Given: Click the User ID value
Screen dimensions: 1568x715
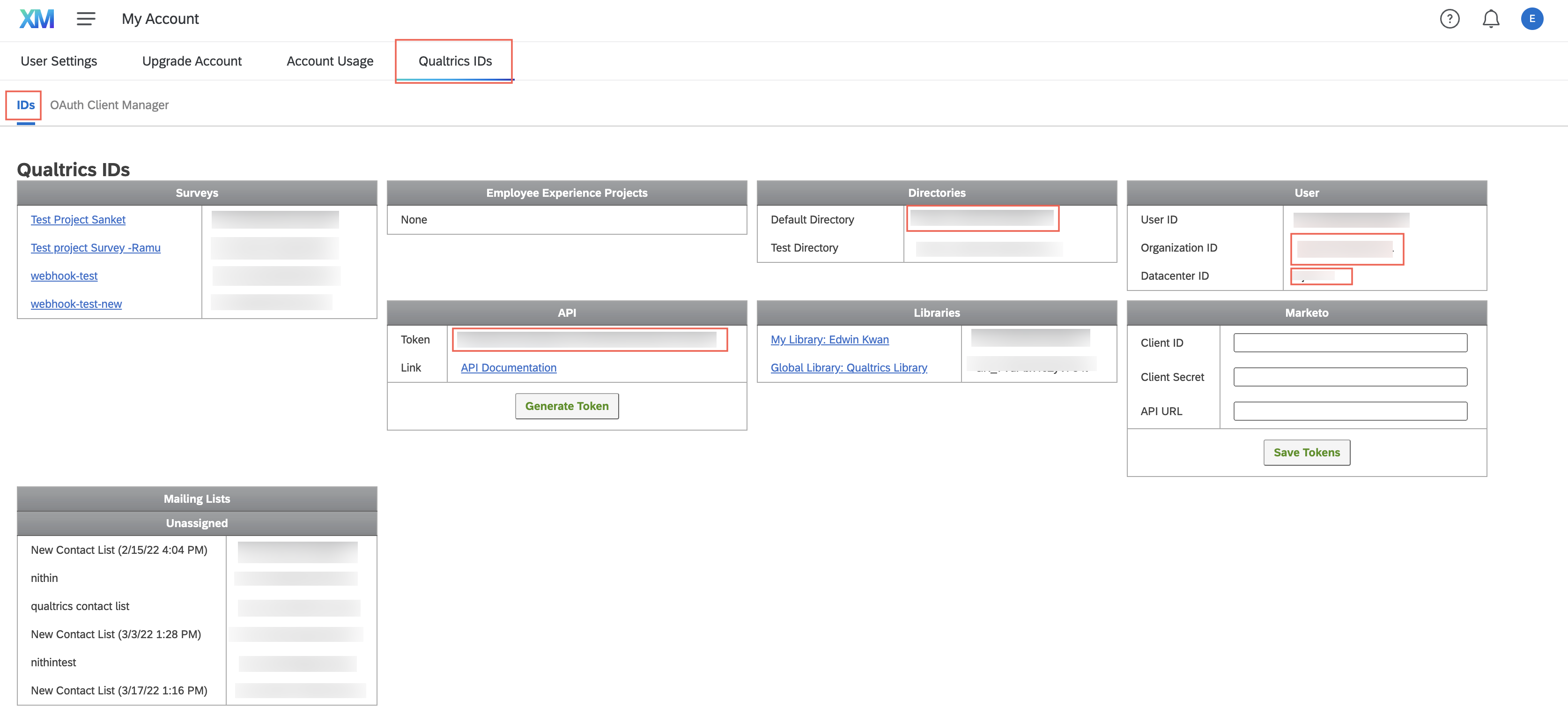Looking at the screenshot, I should click(1350, 219).
